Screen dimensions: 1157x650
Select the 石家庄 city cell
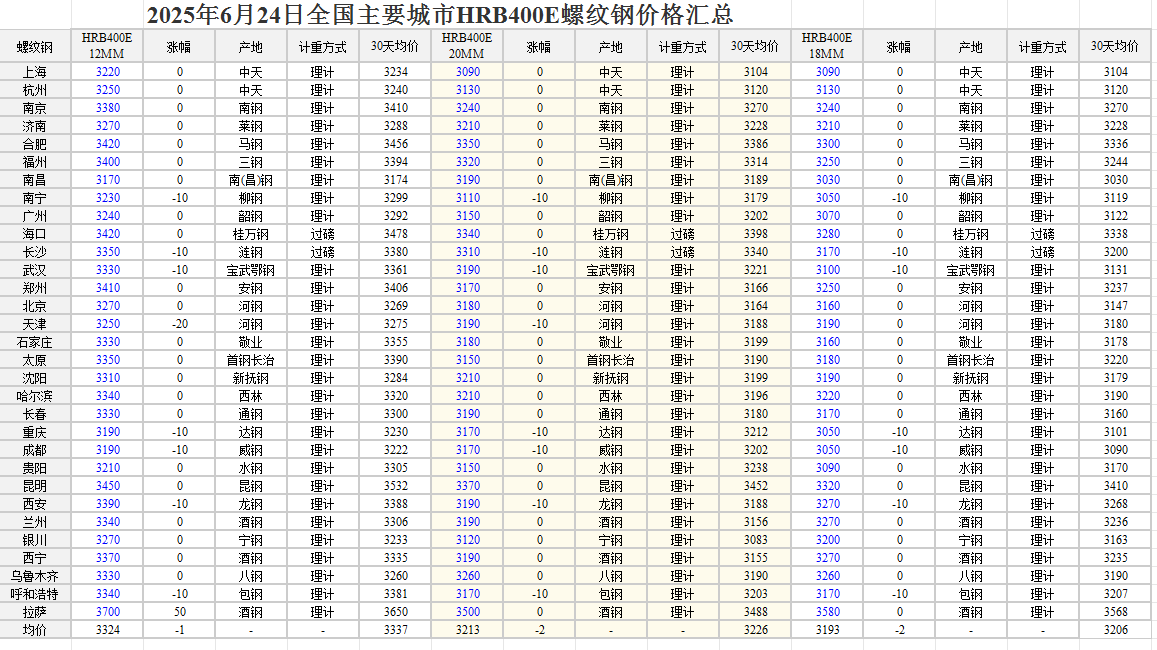pyautogui.click(x=35, y=342)
